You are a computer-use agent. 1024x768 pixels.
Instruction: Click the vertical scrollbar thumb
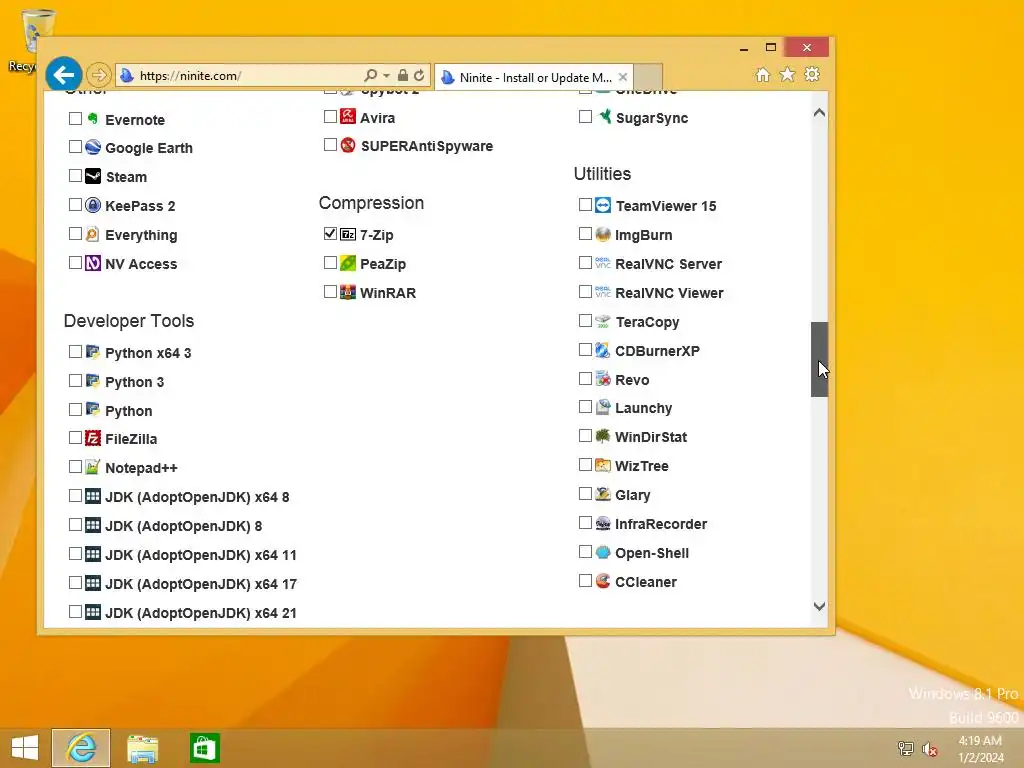820,359
